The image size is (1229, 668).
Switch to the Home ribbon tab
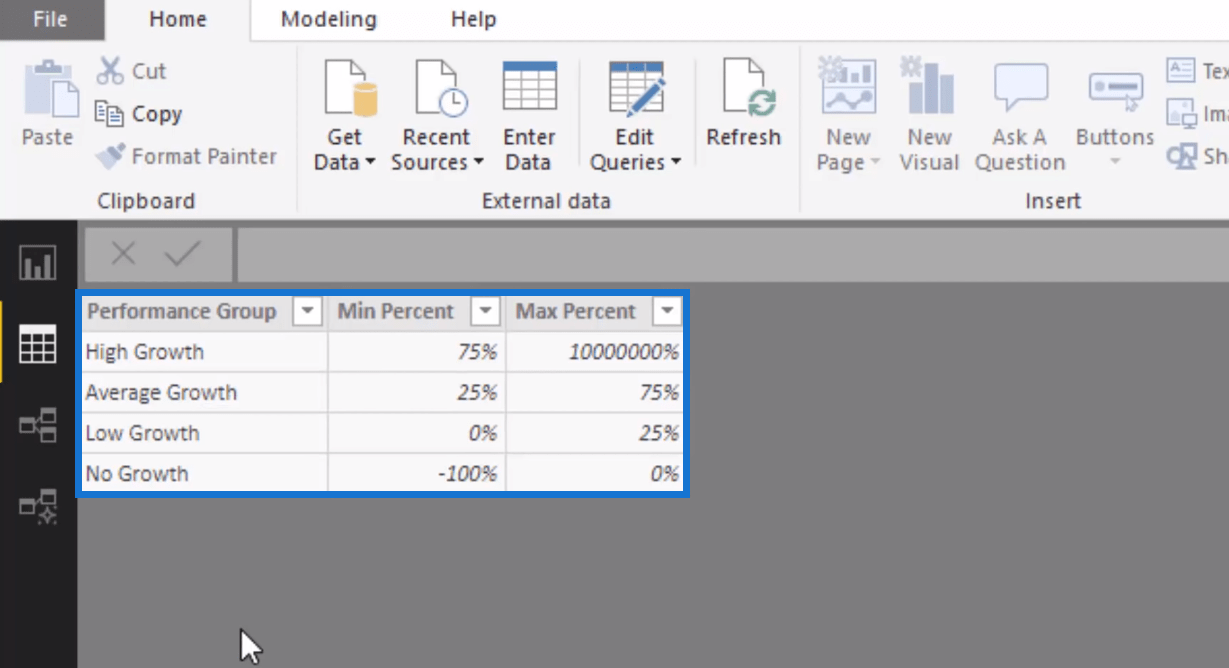(x=177, y=19)
